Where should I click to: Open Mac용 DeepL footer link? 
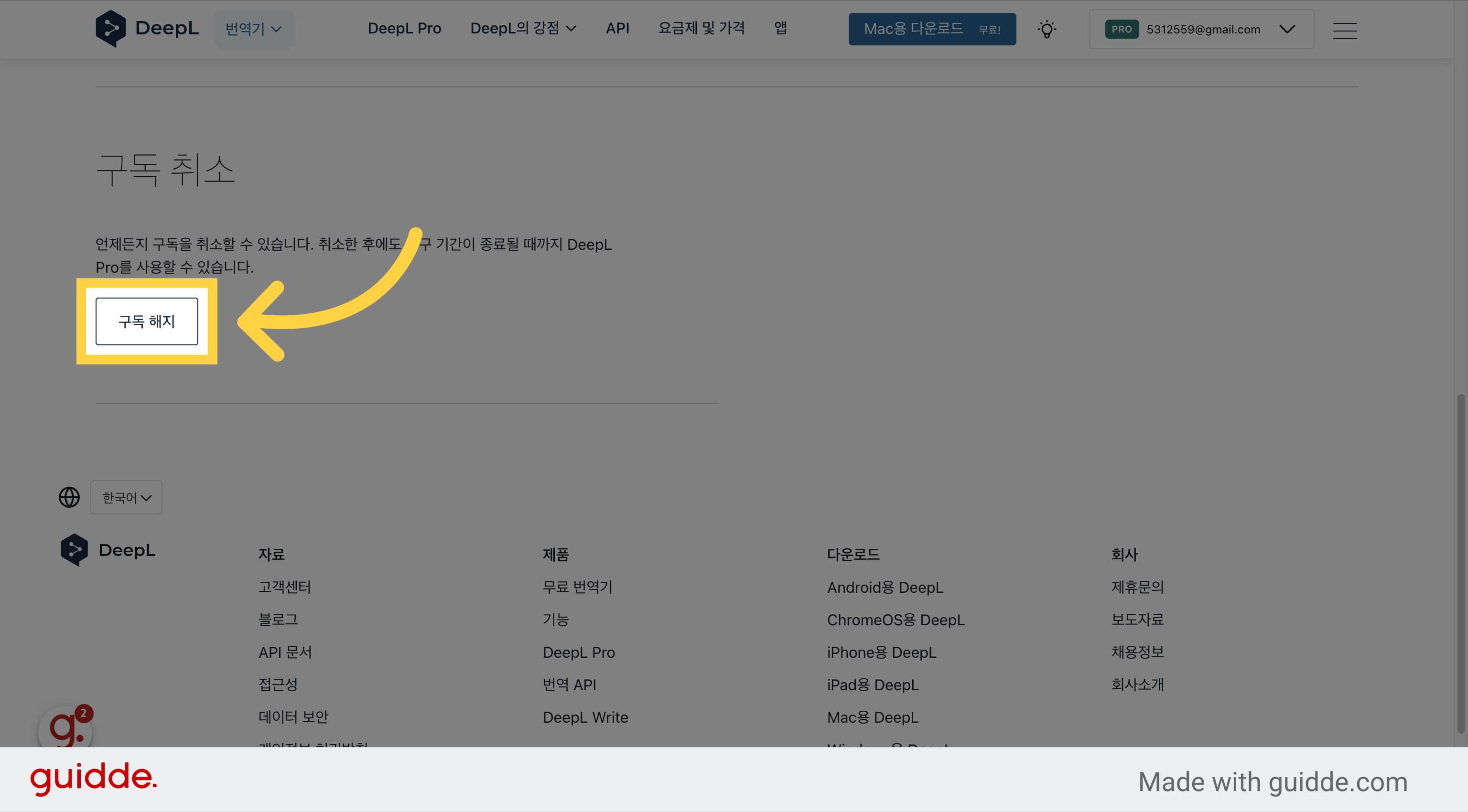[x=873, y=717]
